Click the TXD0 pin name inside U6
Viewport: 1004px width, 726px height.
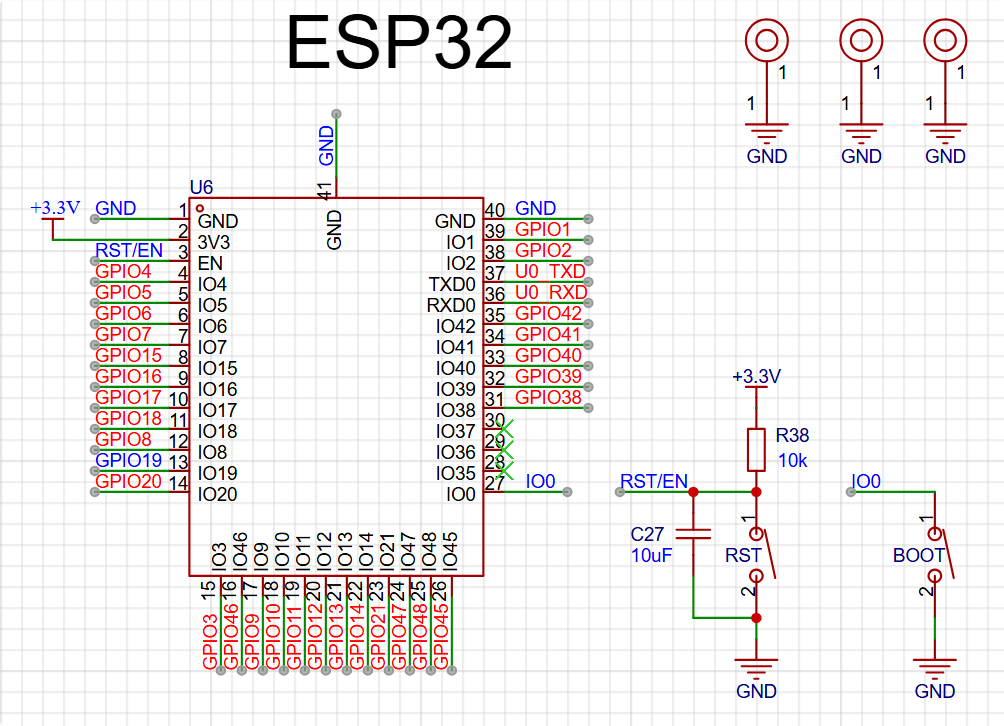pos(452,284)
